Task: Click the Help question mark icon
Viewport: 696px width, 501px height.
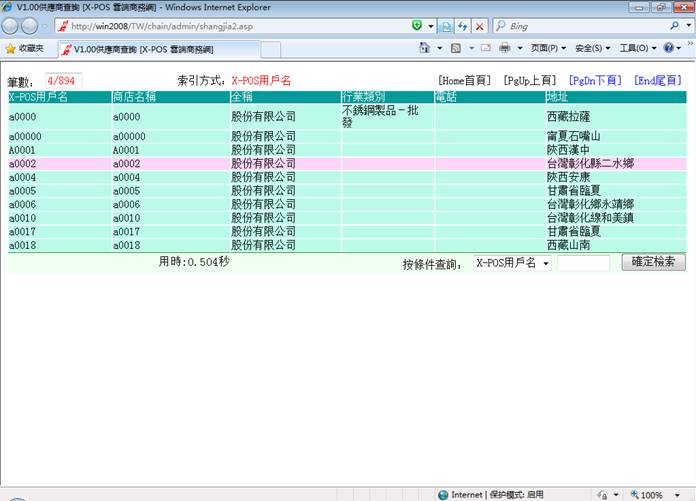Action: tap(668, 48)
